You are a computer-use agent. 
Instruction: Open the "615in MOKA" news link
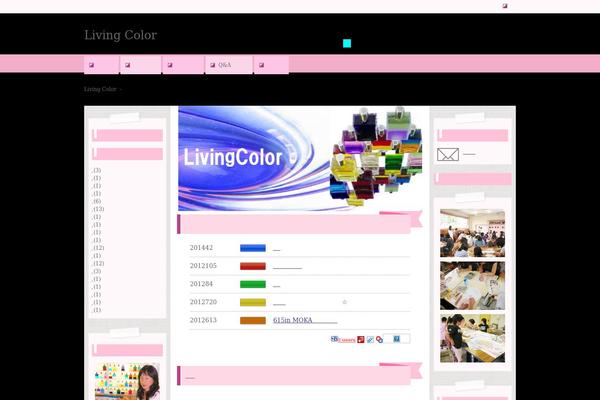point(305,320)
